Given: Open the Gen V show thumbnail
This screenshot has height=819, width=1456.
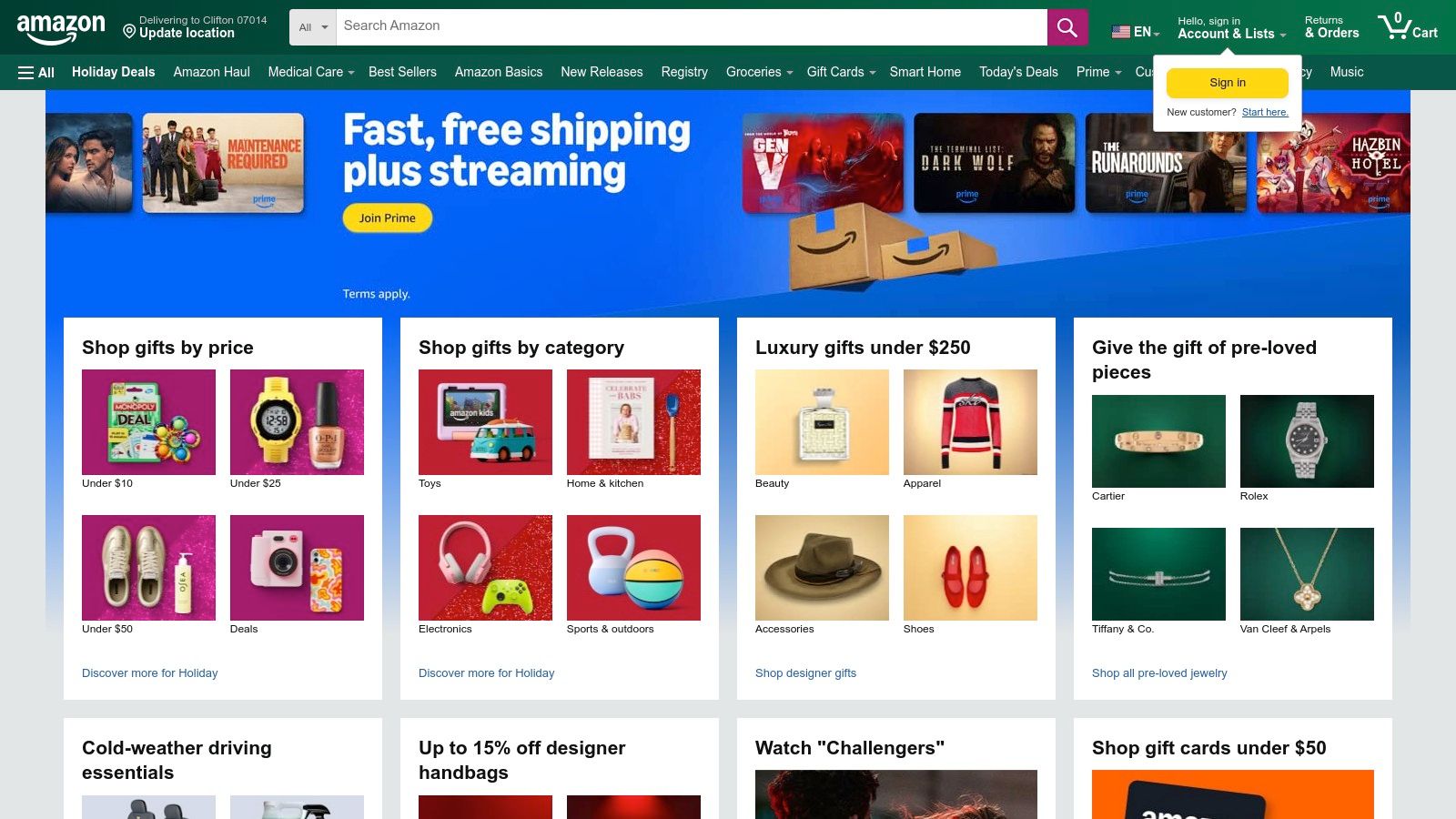Looking at the screenshot, I should tap(823, 163).
